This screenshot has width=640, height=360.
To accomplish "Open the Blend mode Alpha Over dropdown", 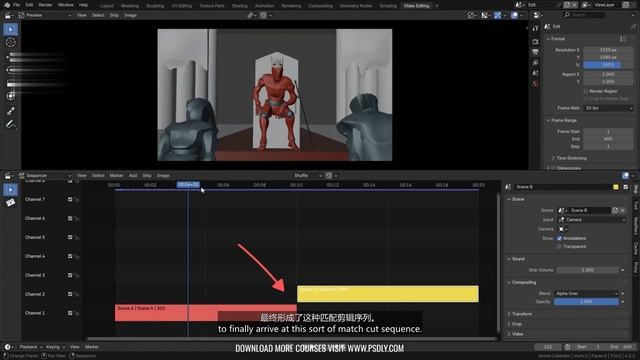I will point(586,293).
